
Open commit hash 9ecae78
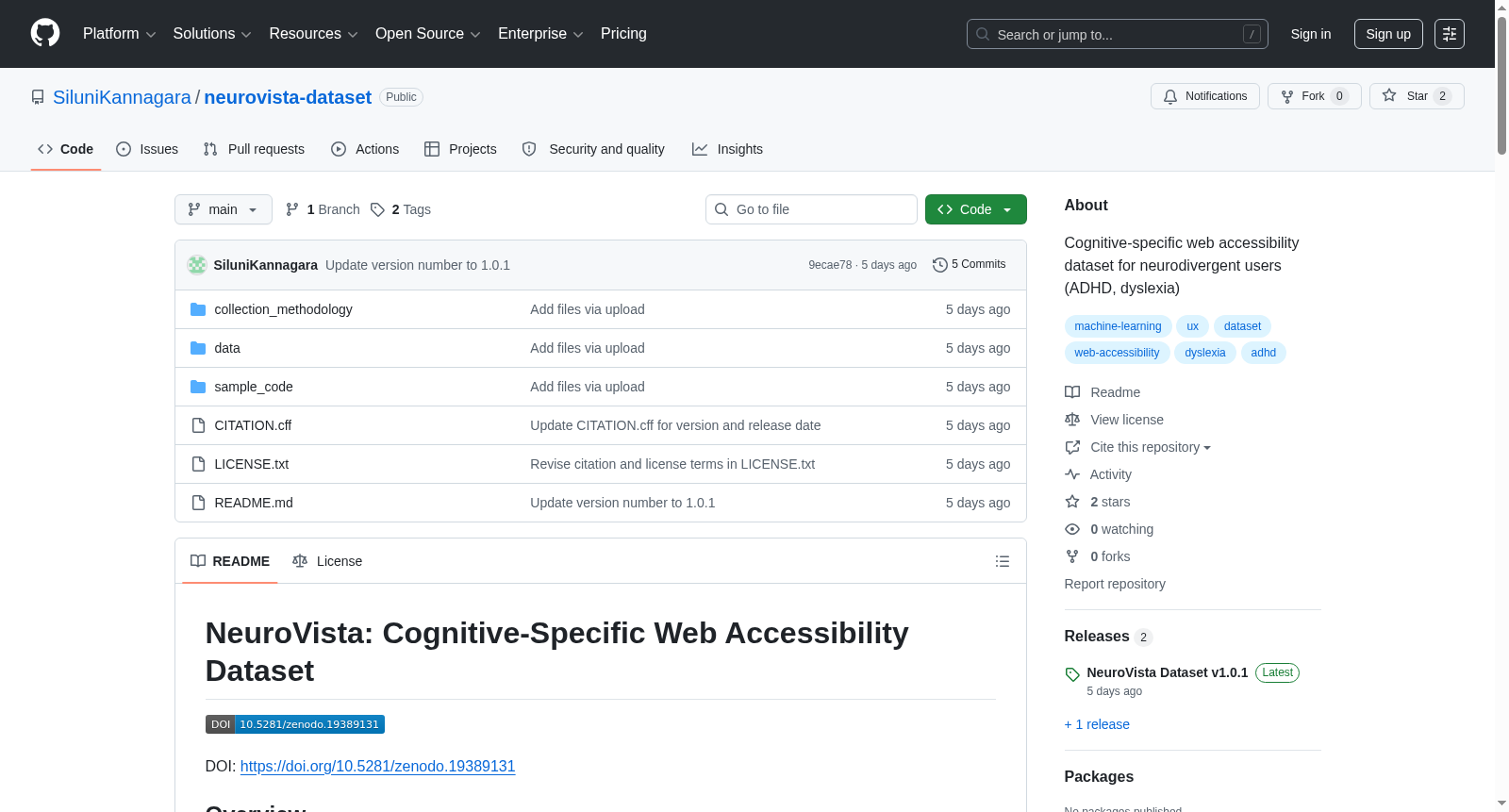830,265
